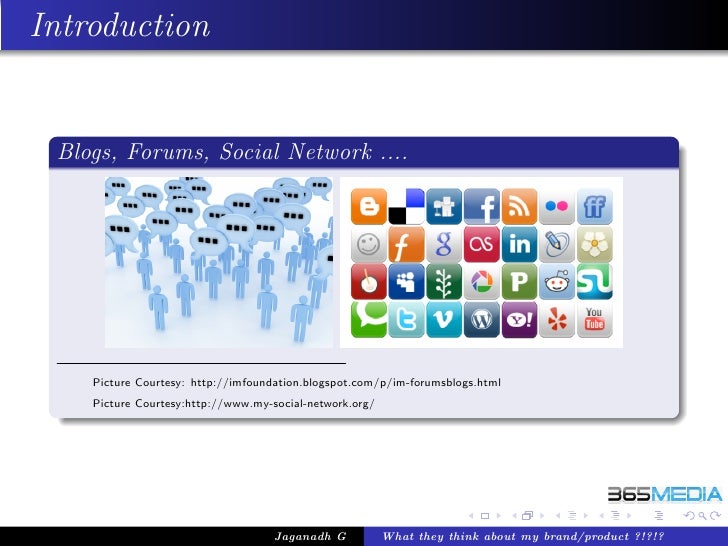Click the orange RSS feed icon
Image resolution: width=728 pixels, height=546 pixels.
tap(520, 206)
